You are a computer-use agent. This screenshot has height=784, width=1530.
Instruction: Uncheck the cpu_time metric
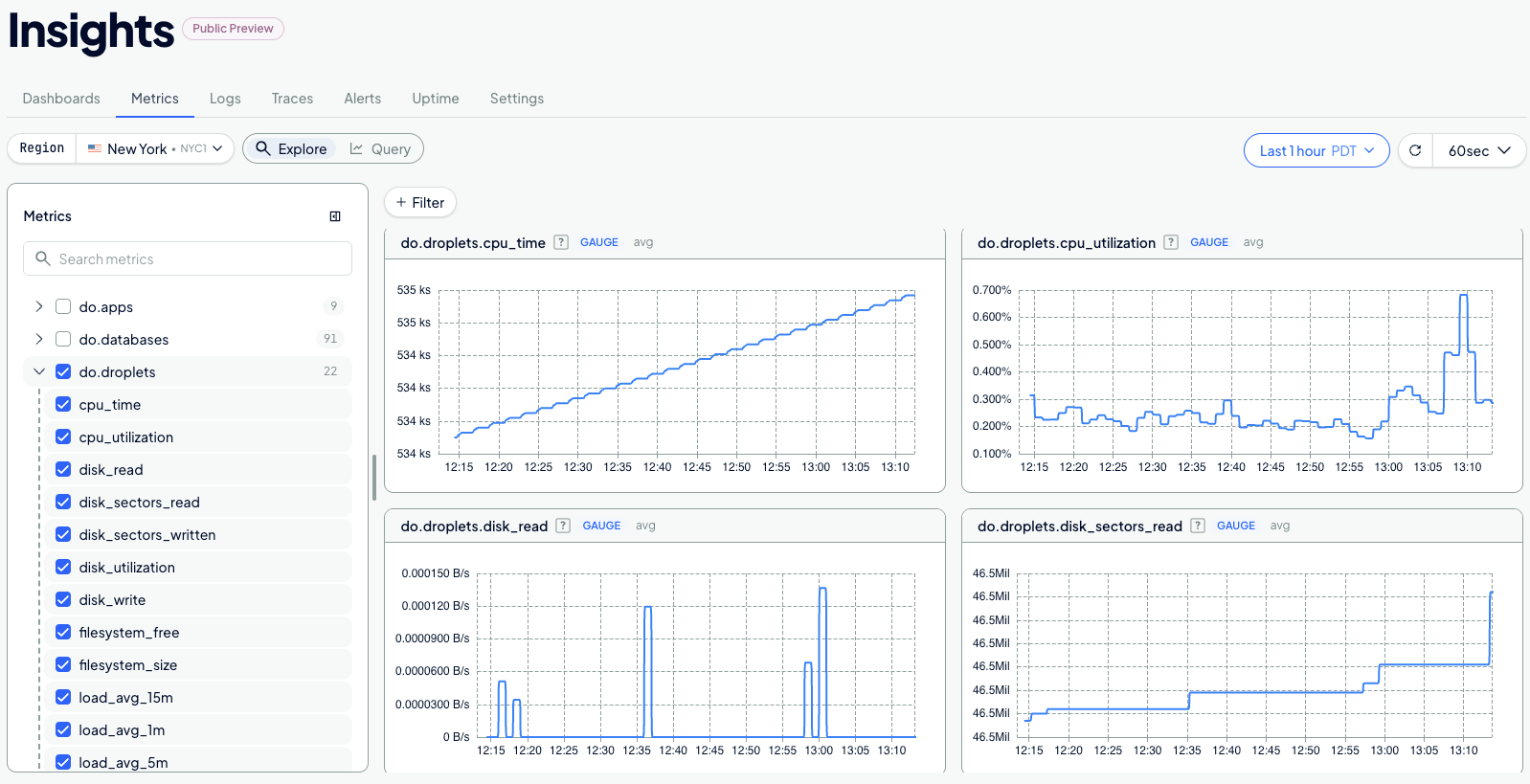pyautogui.click(x=63, y=404)
